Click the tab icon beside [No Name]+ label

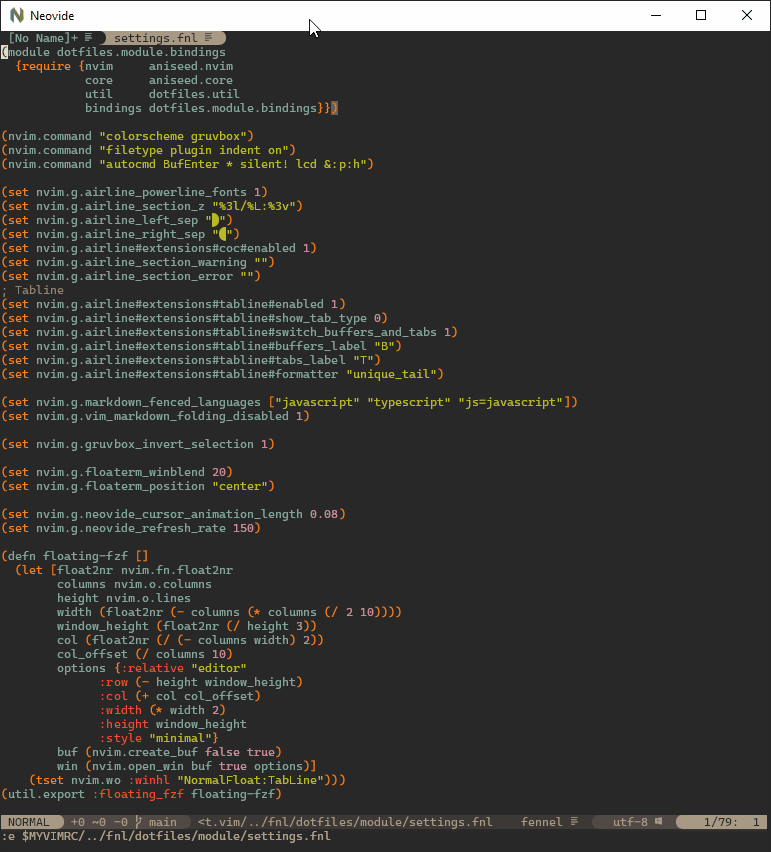click(88, 37)
